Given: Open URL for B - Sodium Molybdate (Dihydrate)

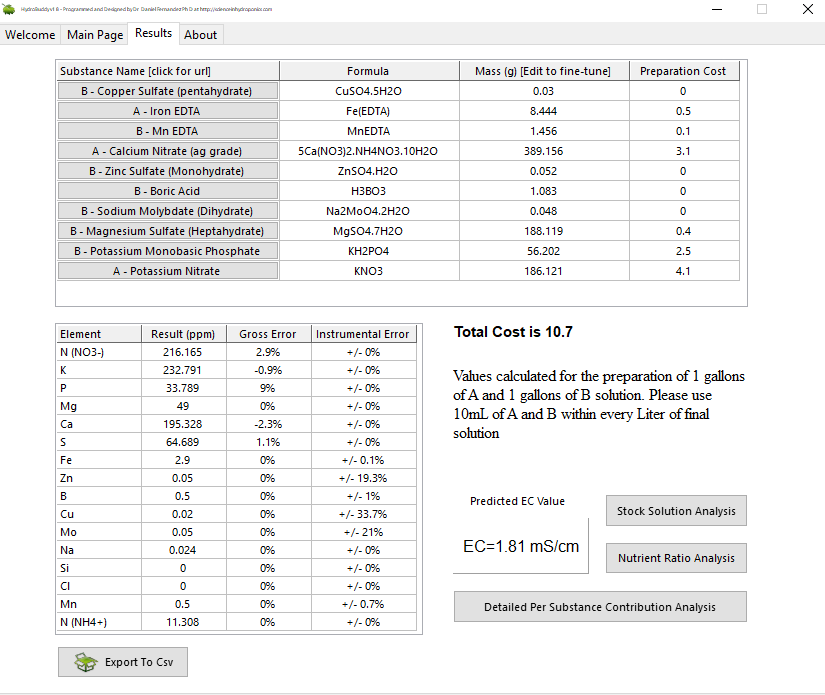Looking at the screenshot, I should coord(168,211).
